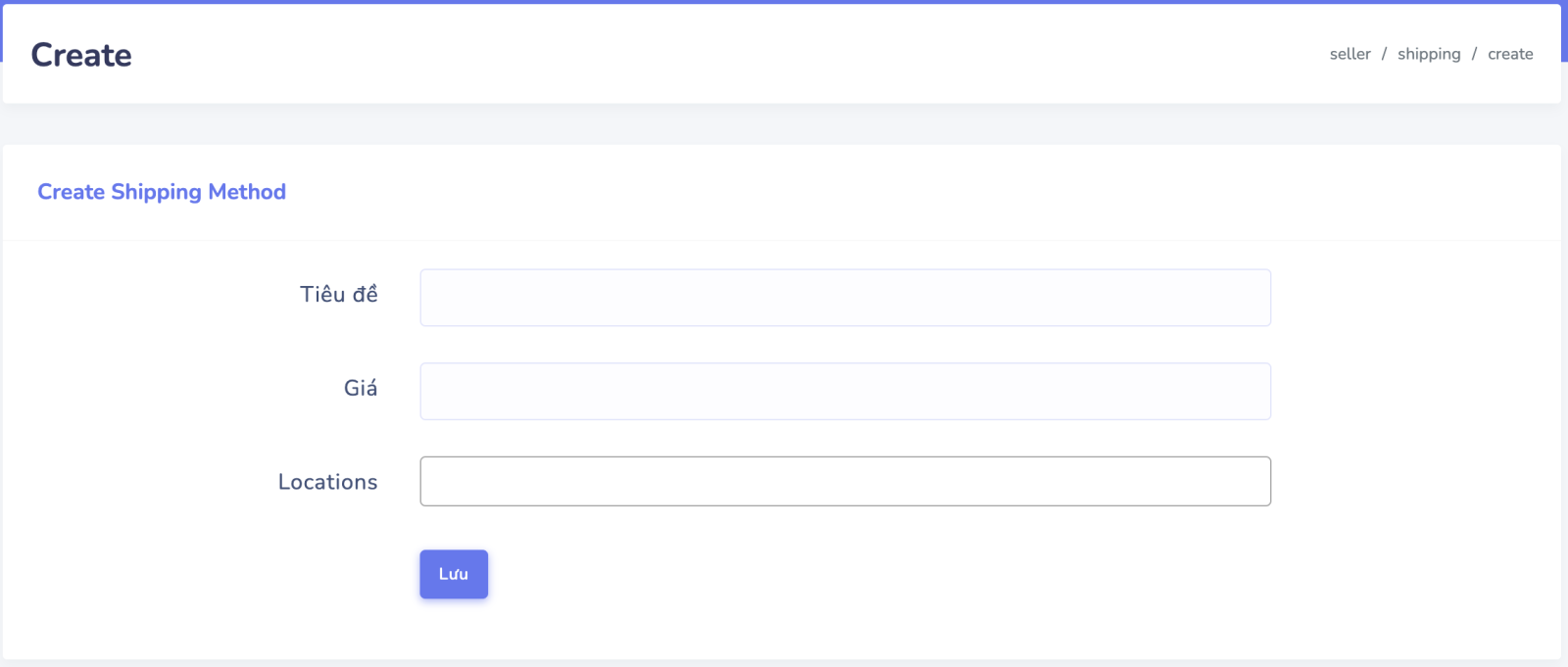Click the slash separator before create
1568x667 pixels.
coord(1474,54)
